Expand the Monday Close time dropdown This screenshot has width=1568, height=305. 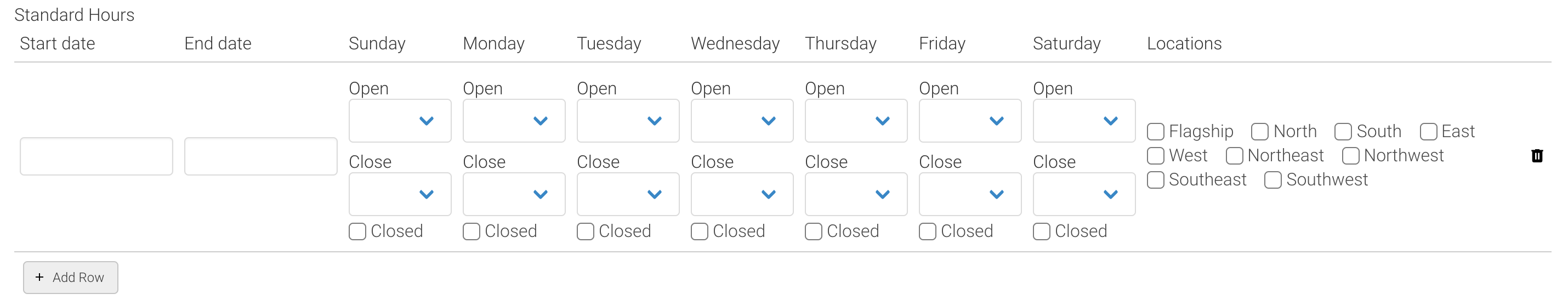[514, 194]
